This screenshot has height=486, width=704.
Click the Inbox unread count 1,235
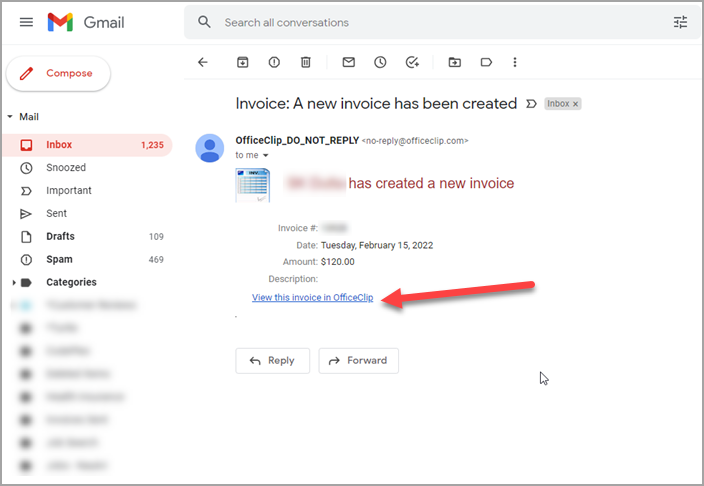(x=152, y=145)
